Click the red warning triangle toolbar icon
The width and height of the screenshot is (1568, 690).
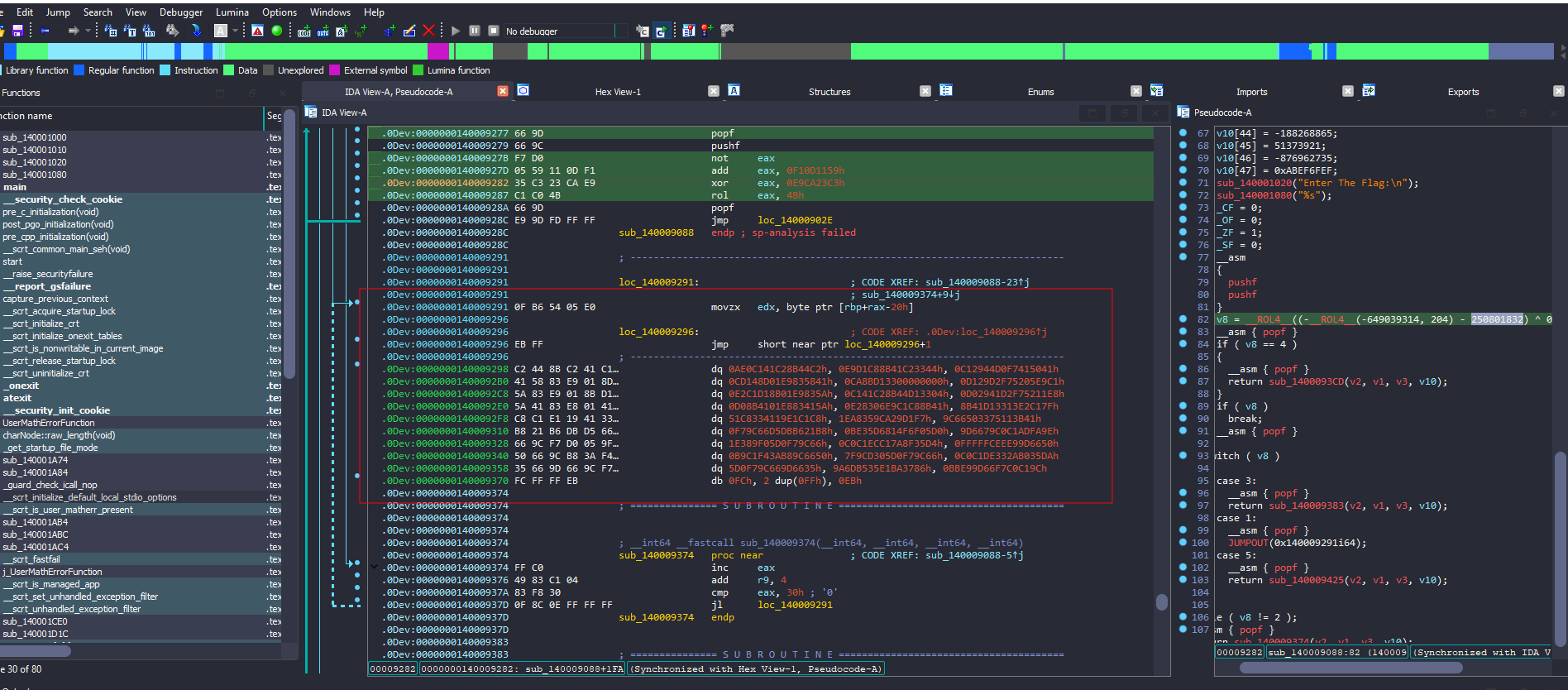click(x=258, y=31)
